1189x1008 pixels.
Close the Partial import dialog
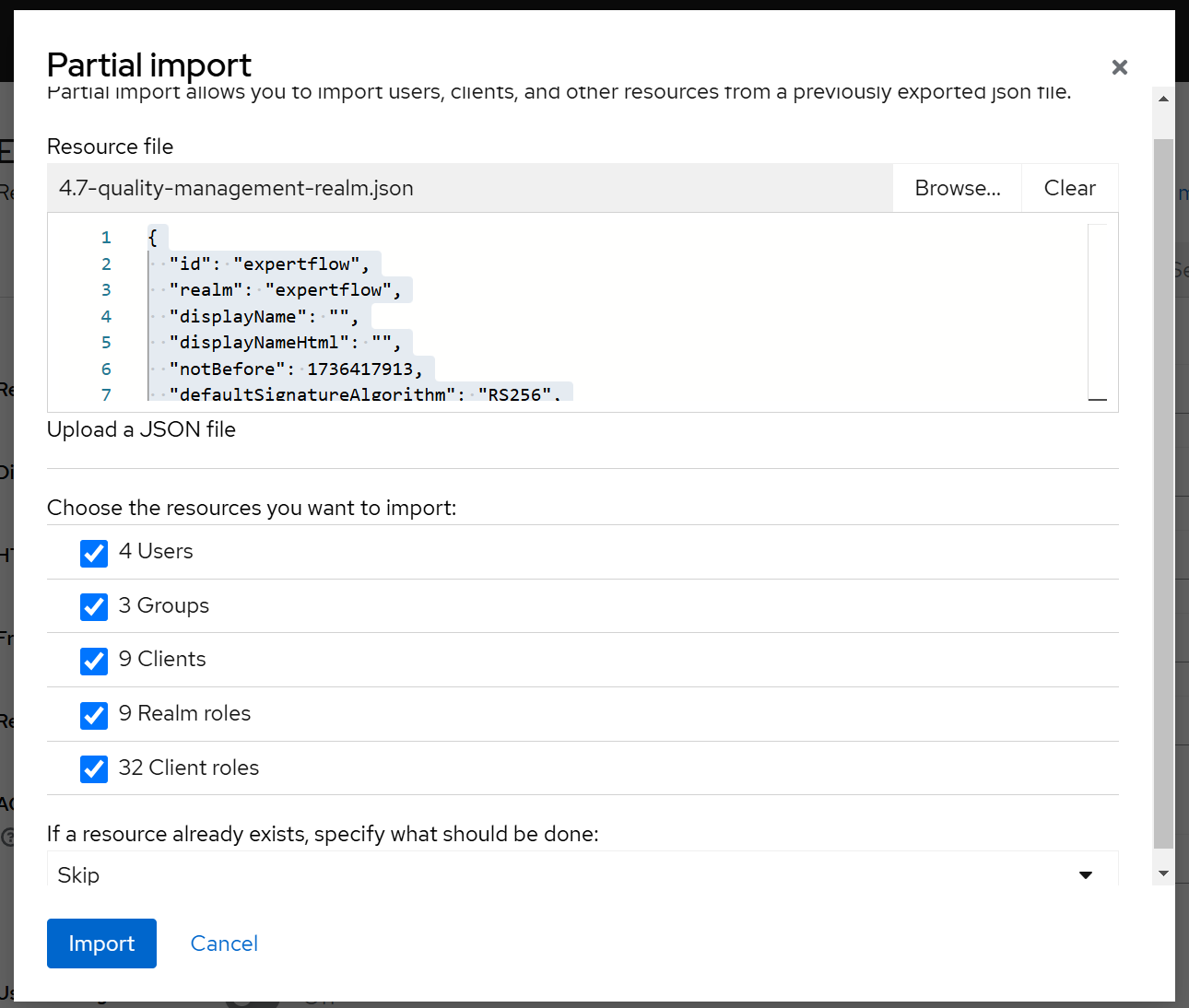pos(1119,67)
